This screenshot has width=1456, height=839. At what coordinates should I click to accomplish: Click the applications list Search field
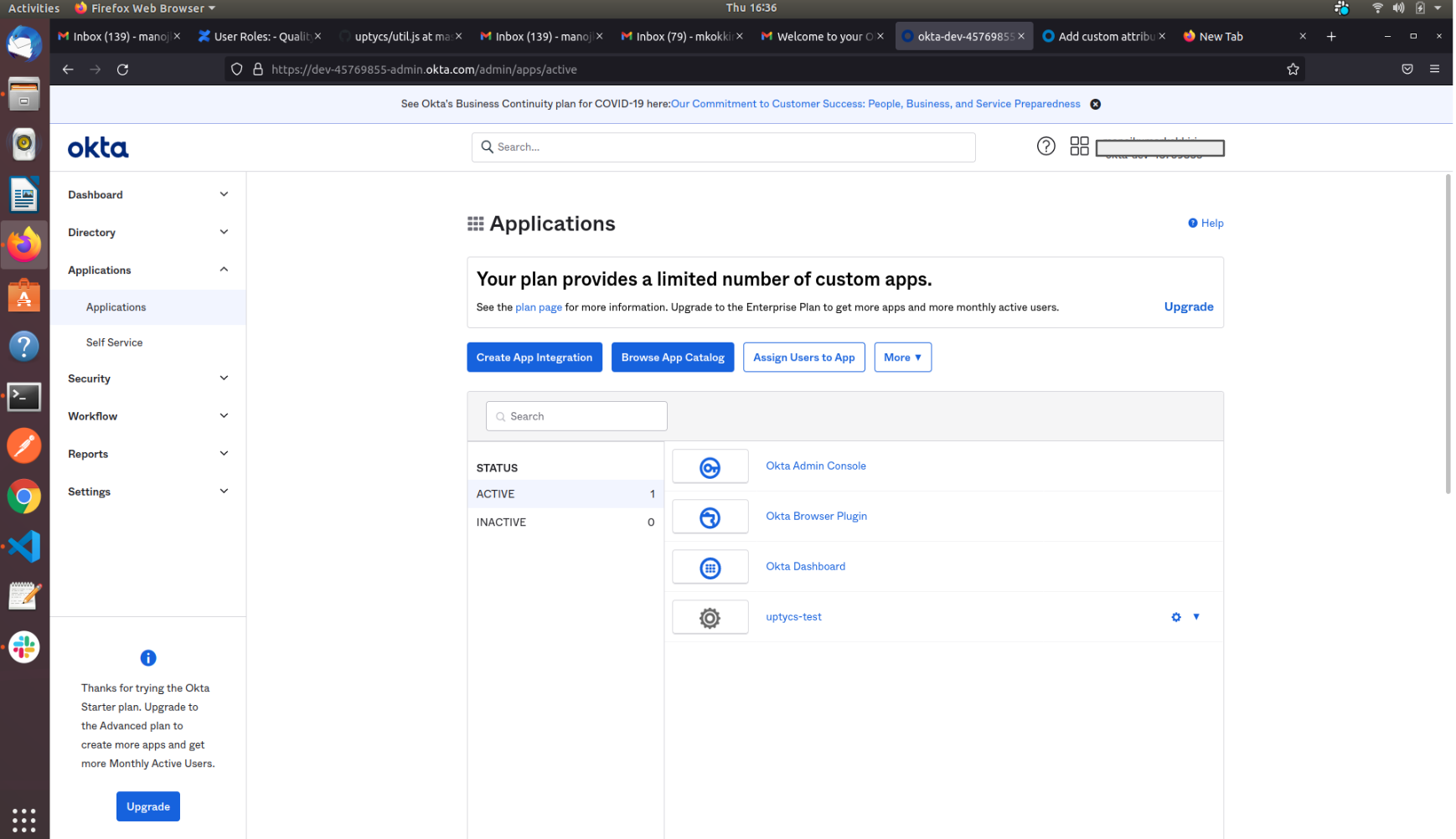pyautogui.click(x=576, y=416)
